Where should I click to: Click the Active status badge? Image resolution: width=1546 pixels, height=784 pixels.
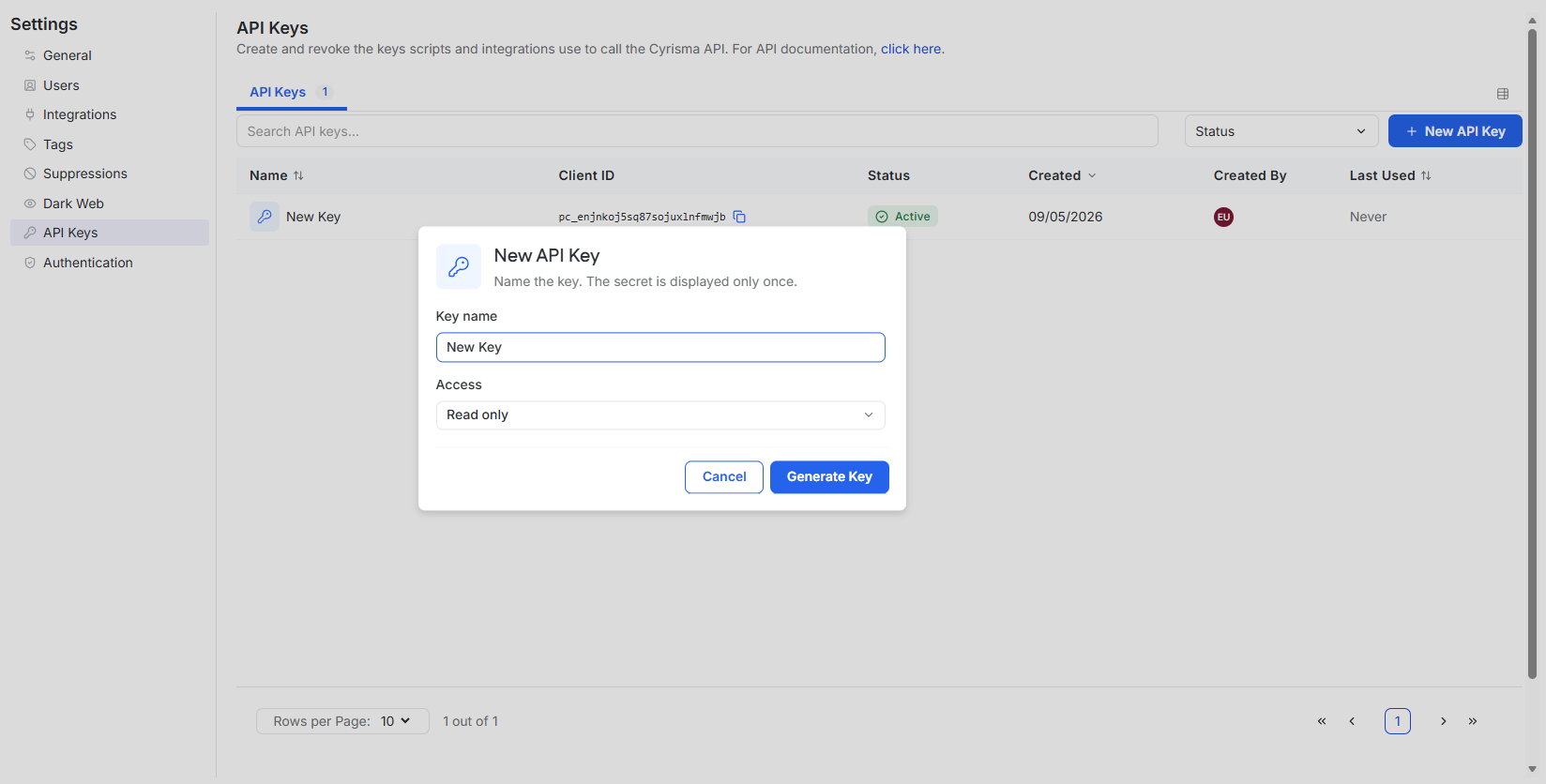pyautogui.click(x=902, y=217)
